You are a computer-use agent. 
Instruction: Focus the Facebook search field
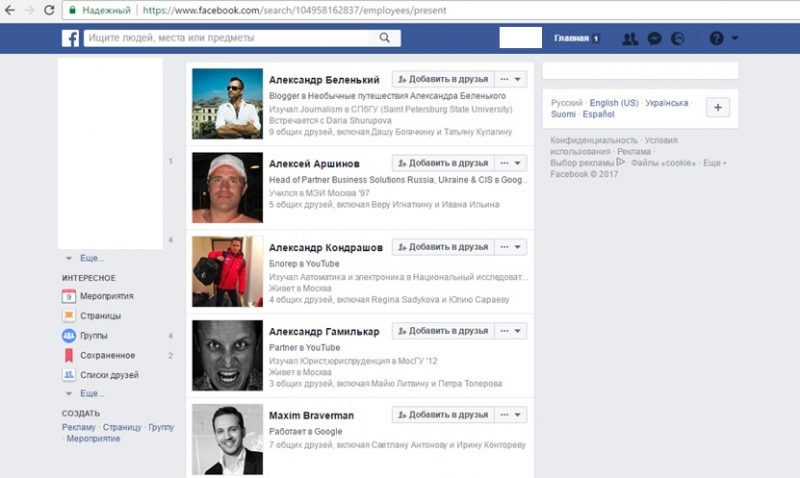click(x=227, y=38)
